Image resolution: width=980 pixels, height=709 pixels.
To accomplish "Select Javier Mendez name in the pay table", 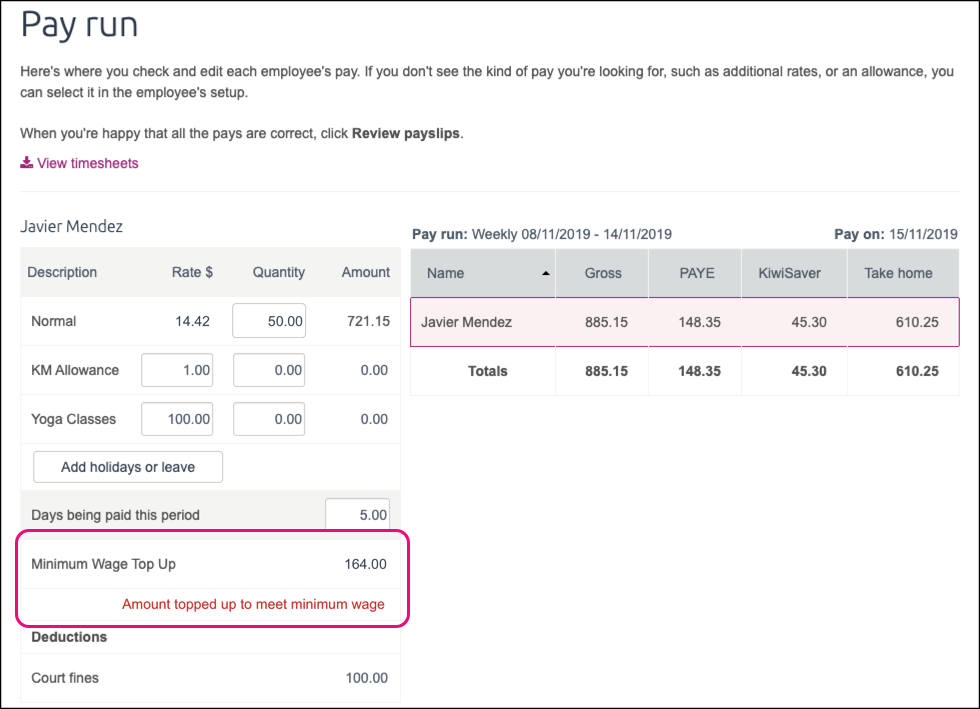I will (x=466, y=322).
